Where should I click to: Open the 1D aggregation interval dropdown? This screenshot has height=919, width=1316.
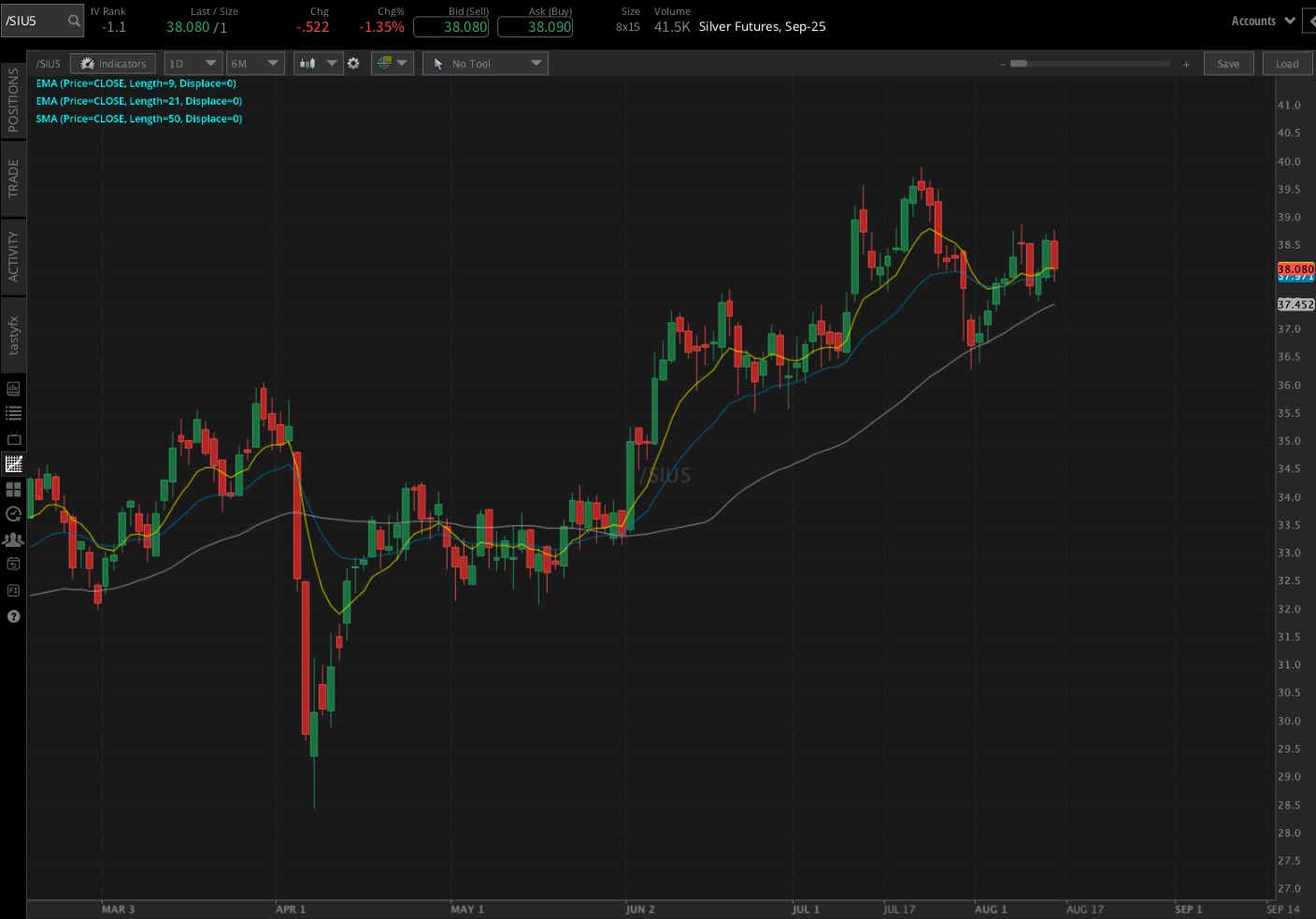(193, 64)
